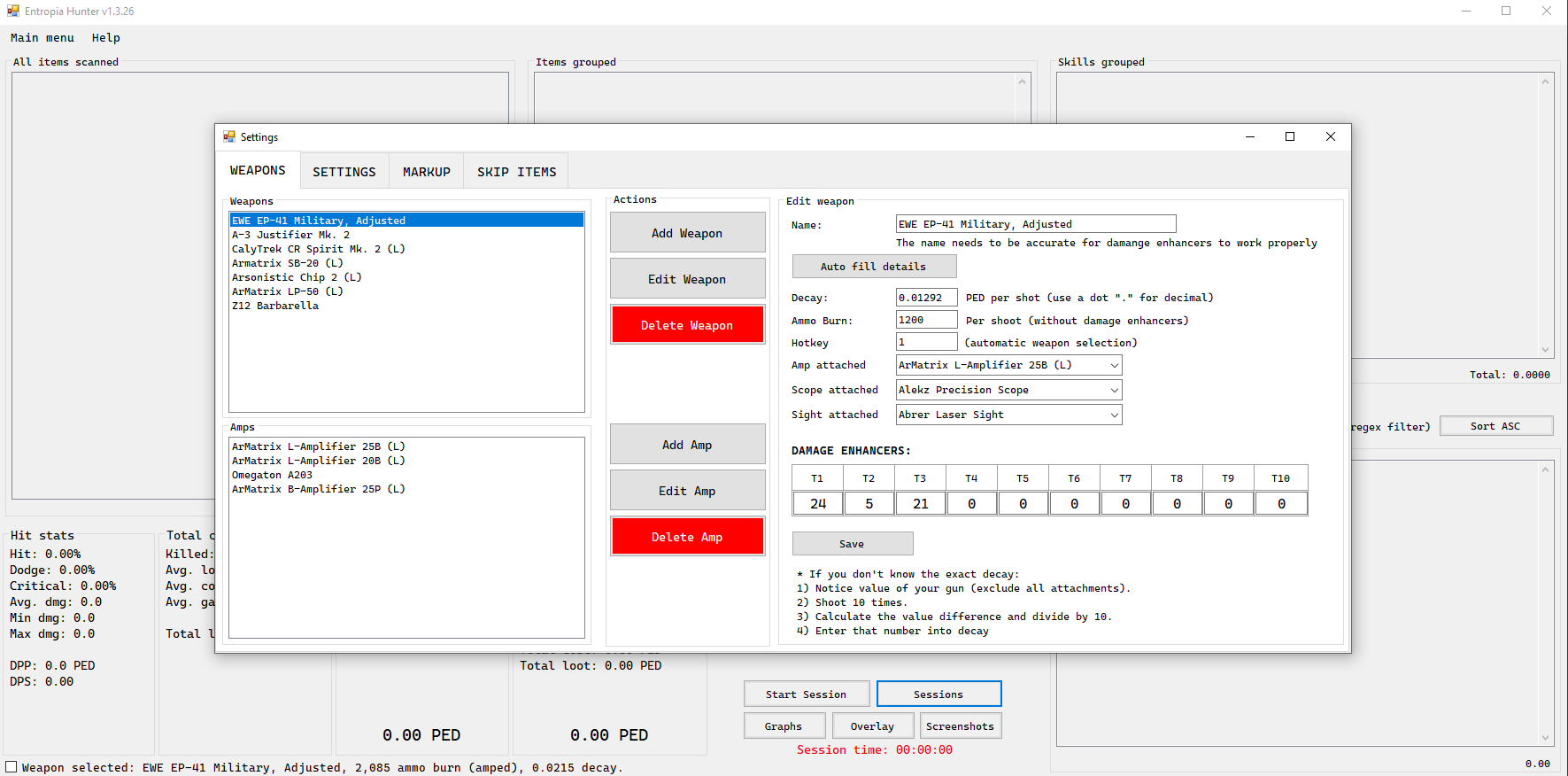The image size is (1568, 776).
Task: Click the T9 damage enhancer field
Action: click(x=1229, y=503)
